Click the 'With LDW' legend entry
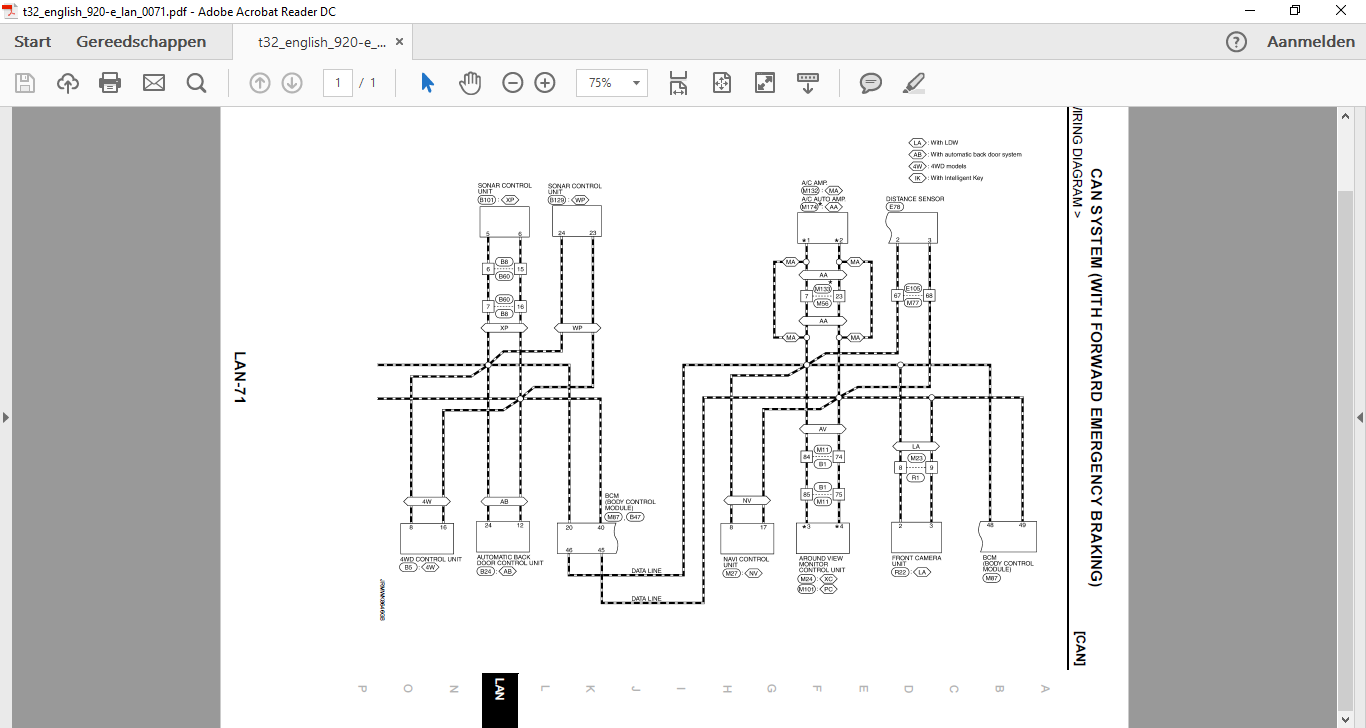This screenshot has width=1366, height=728. click(933, 143)
